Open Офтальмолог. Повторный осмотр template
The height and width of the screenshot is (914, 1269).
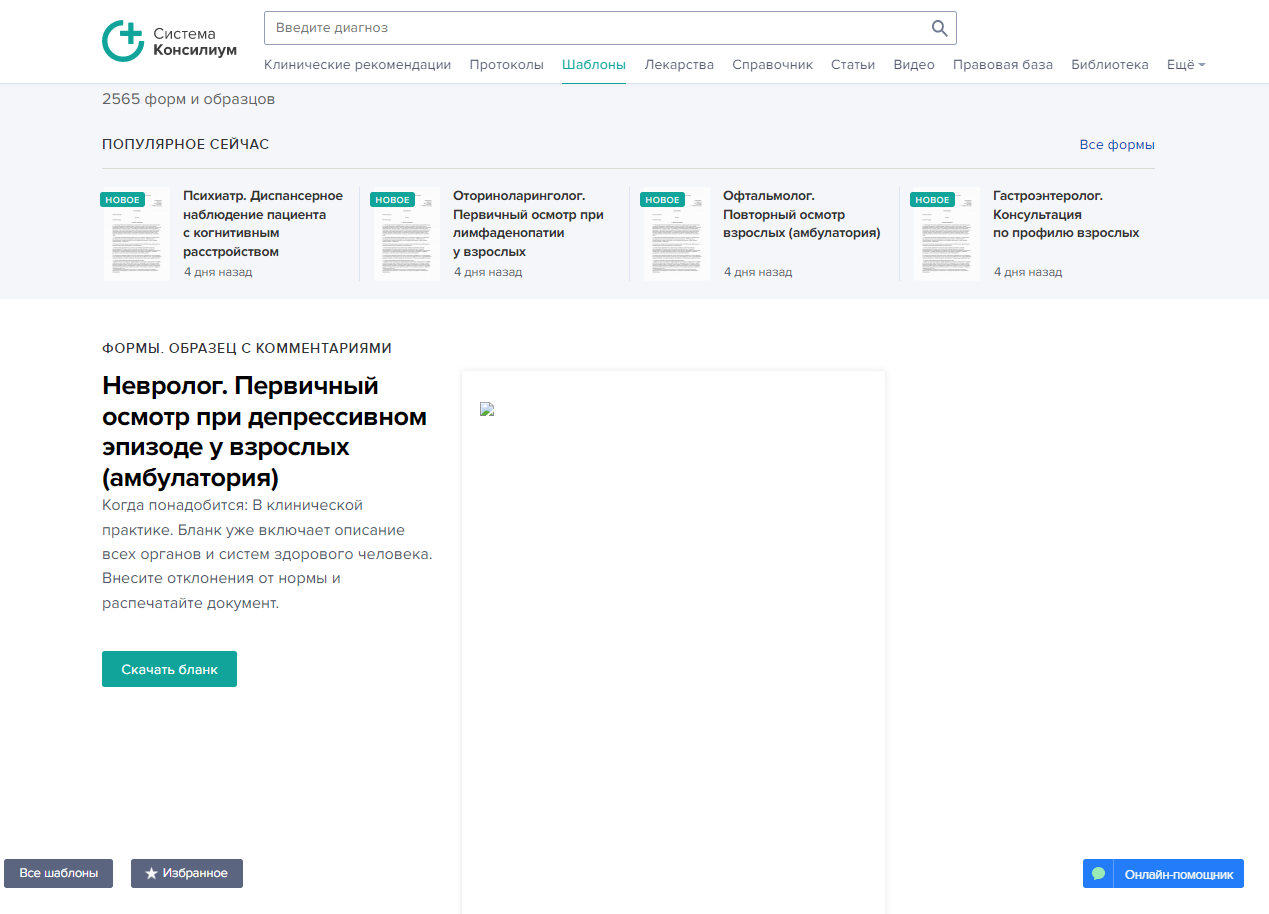[x=801, y=214]
